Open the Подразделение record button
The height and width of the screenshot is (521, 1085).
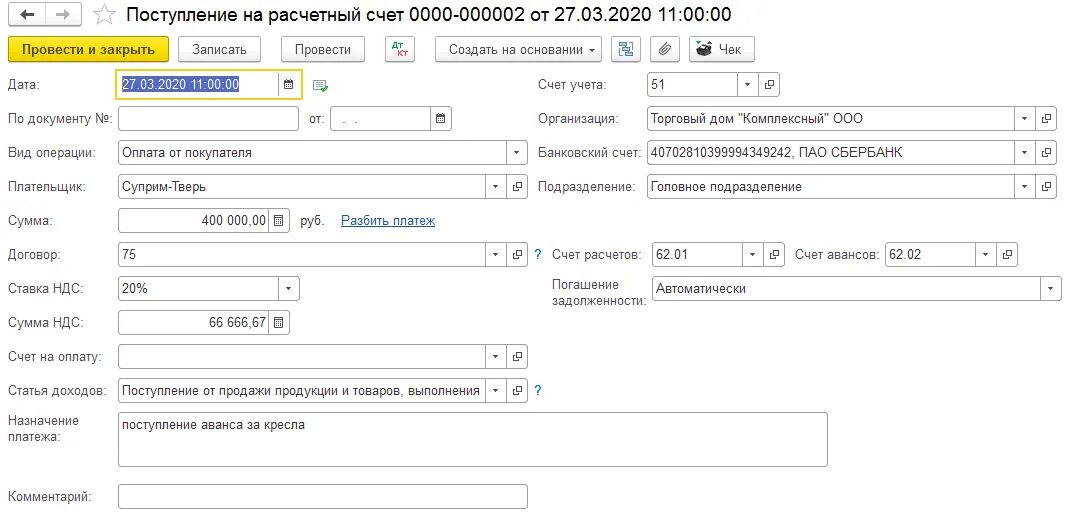coord(1046,187)
